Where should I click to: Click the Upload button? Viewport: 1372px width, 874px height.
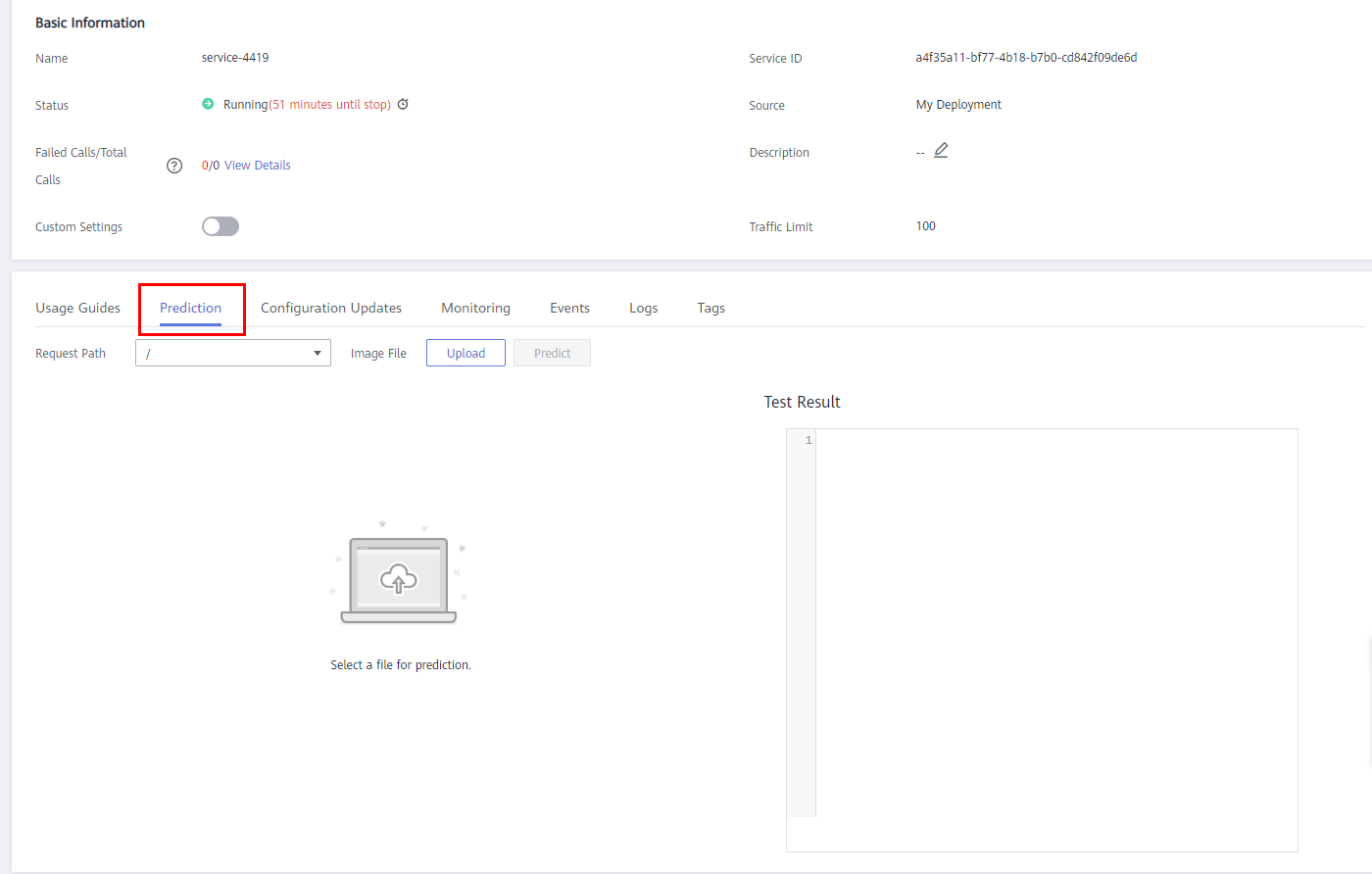(465, 353)
